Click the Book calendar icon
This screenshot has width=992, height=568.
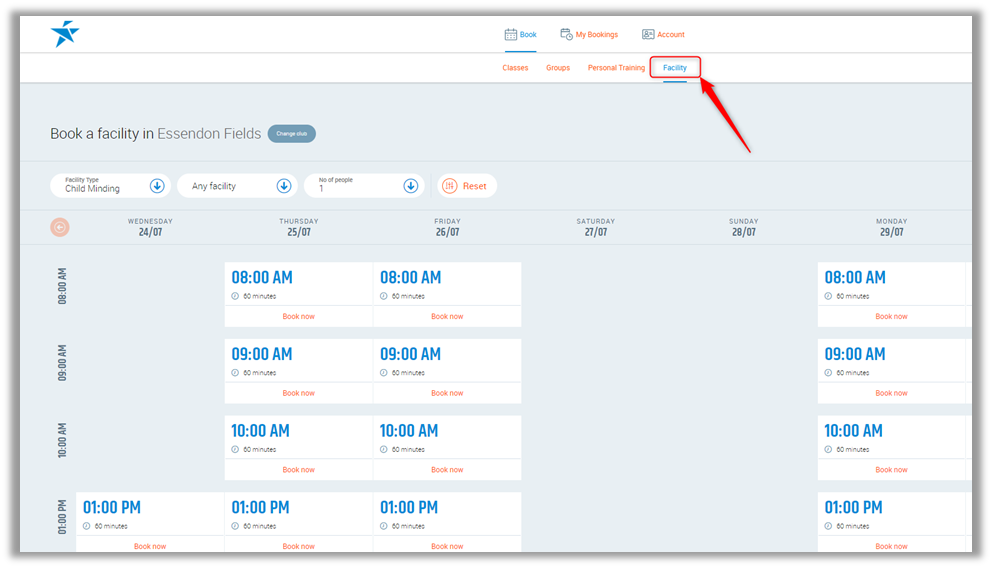click(x=510, y=34)
